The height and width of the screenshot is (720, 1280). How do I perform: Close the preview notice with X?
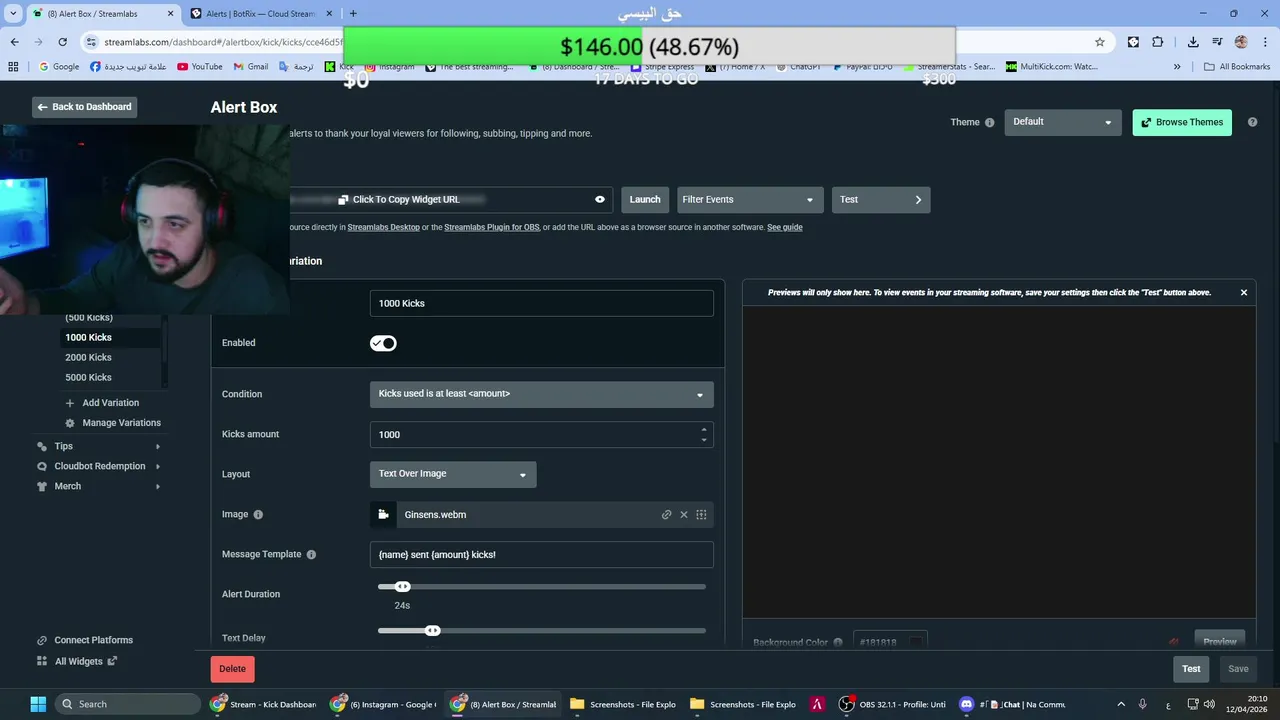[1244, 293]
